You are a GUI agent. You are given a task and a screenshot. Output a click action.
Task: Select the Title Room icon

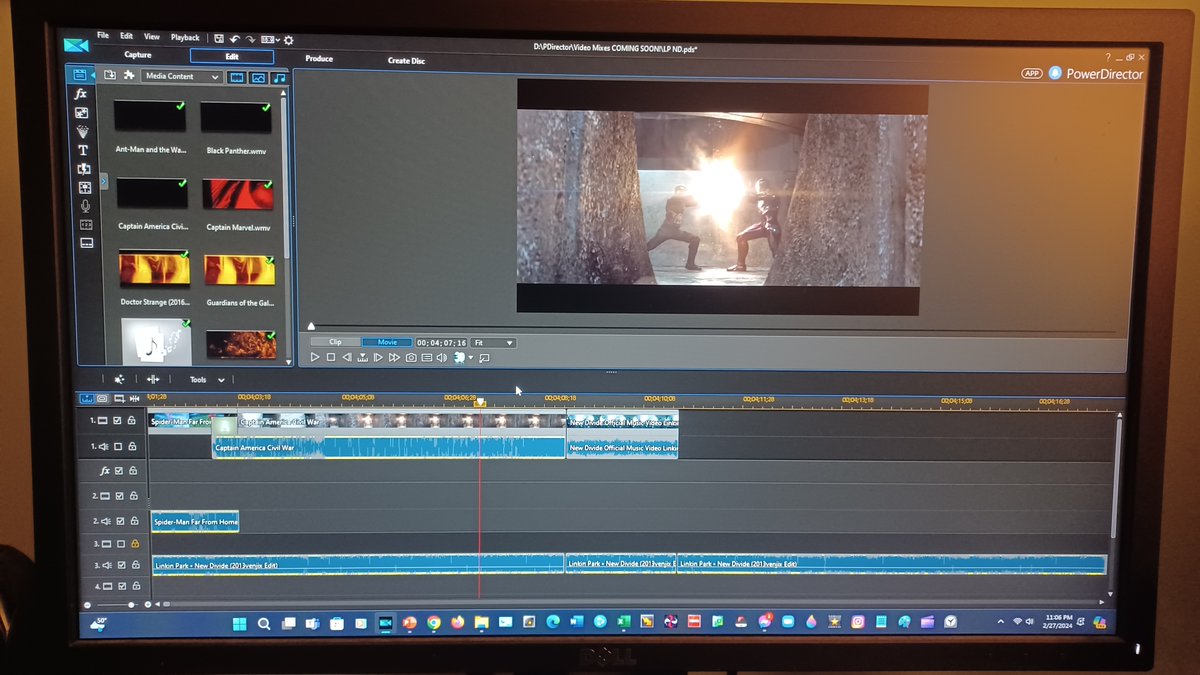82,150
